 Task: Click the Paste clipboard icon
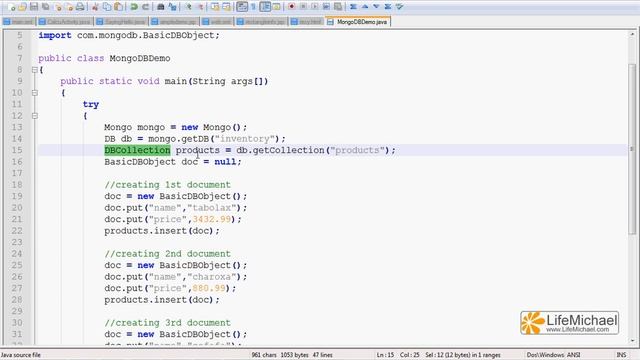118,7
